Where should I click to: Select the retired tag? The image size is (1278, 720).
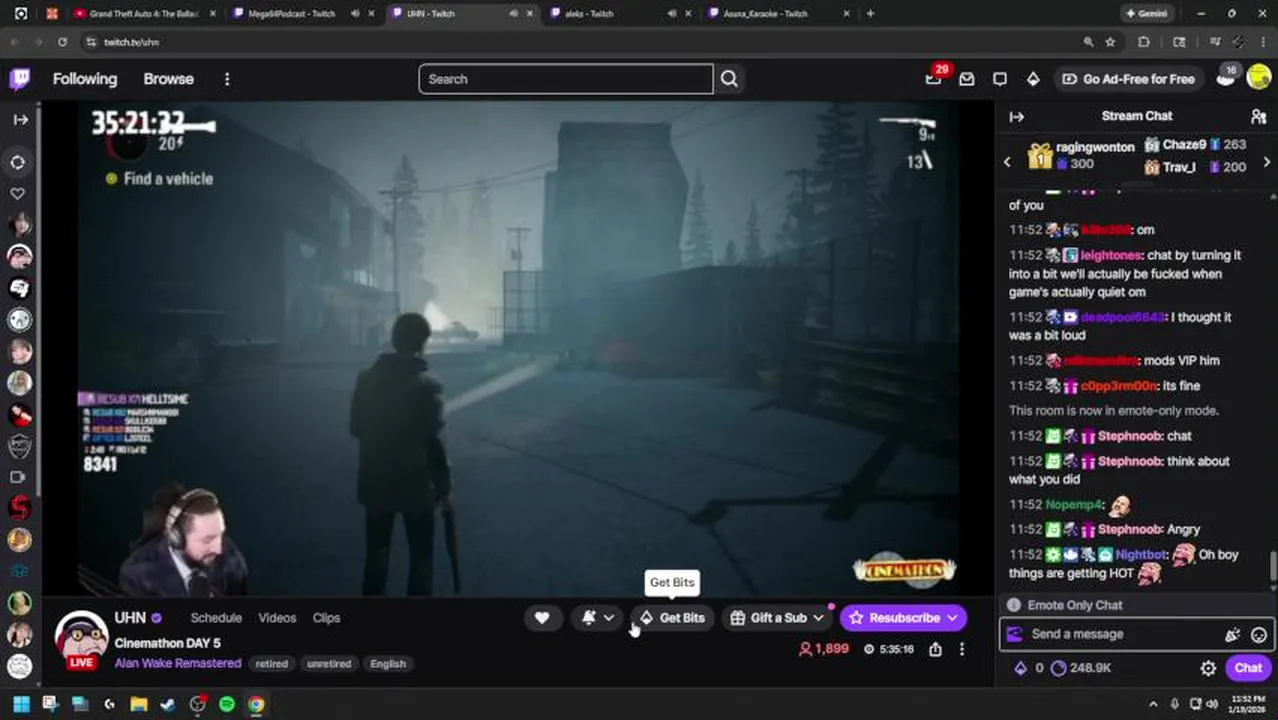coord(271,664)
